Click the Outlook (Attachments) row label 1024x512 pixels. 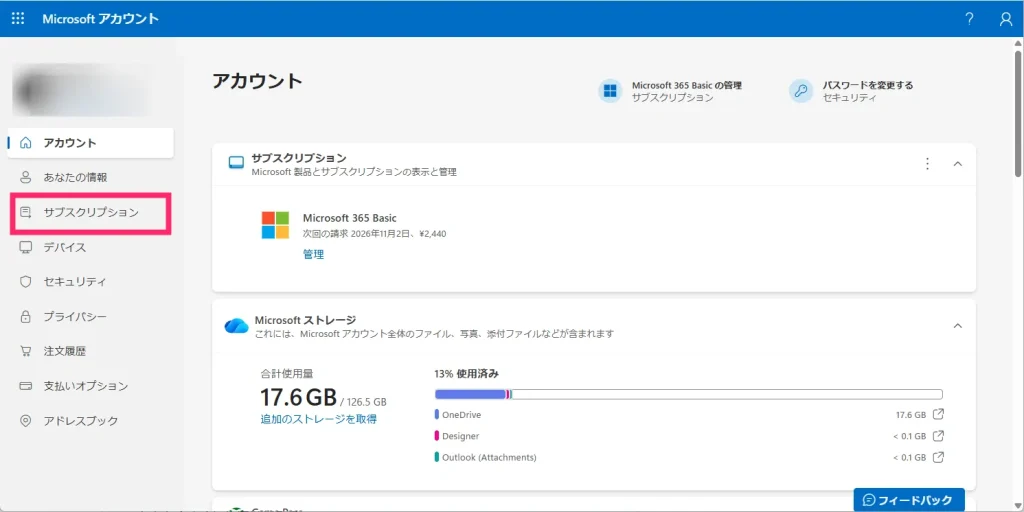point(489,457)
